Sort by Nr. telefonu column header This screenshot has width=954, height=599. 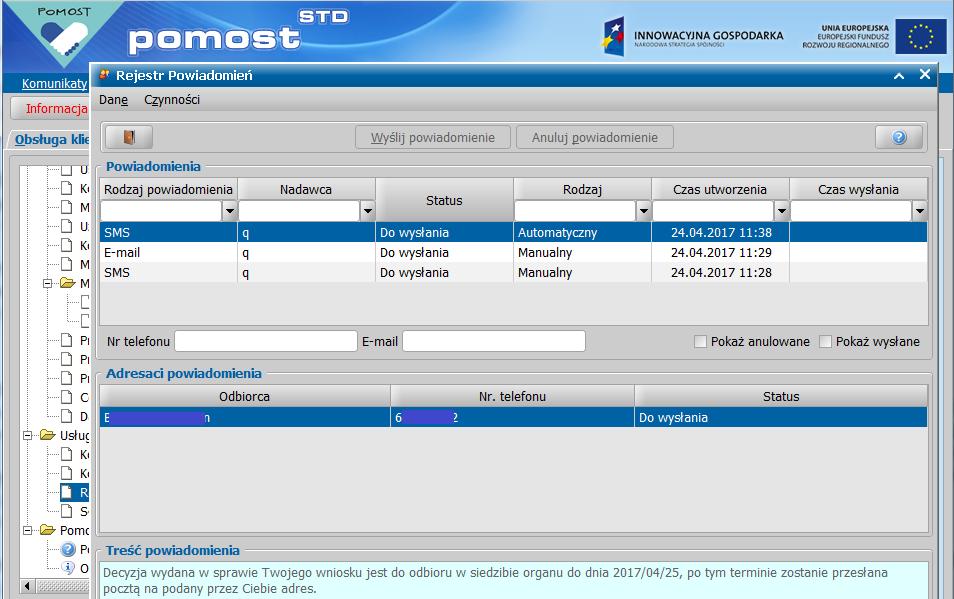(x=512, y=396)
